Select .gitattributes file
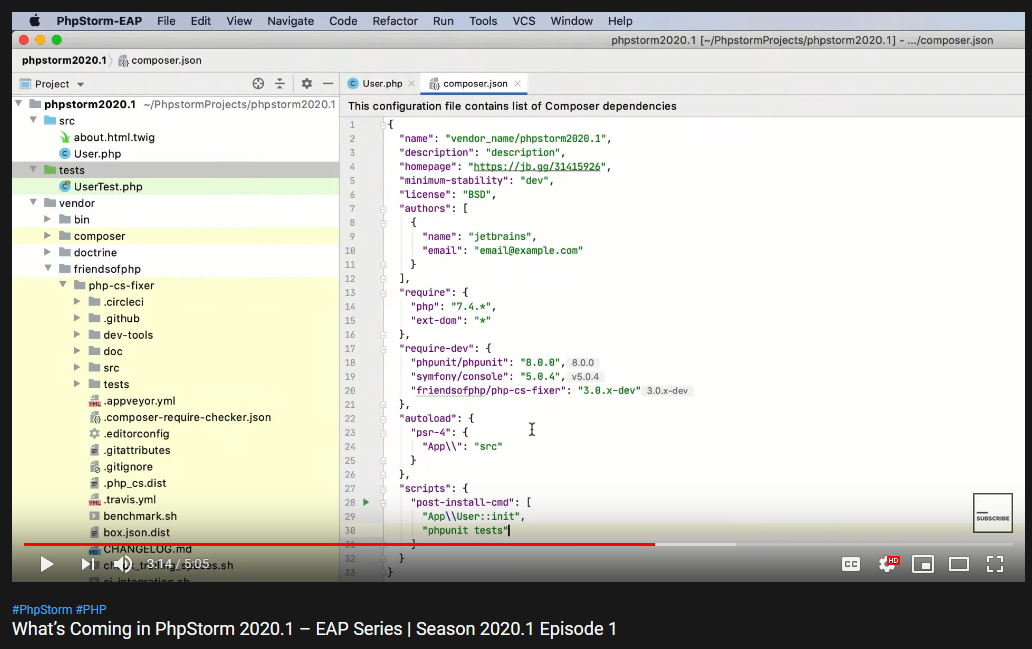The width and height of the screenshot is (1032, 649). click(x=137, y=450)
